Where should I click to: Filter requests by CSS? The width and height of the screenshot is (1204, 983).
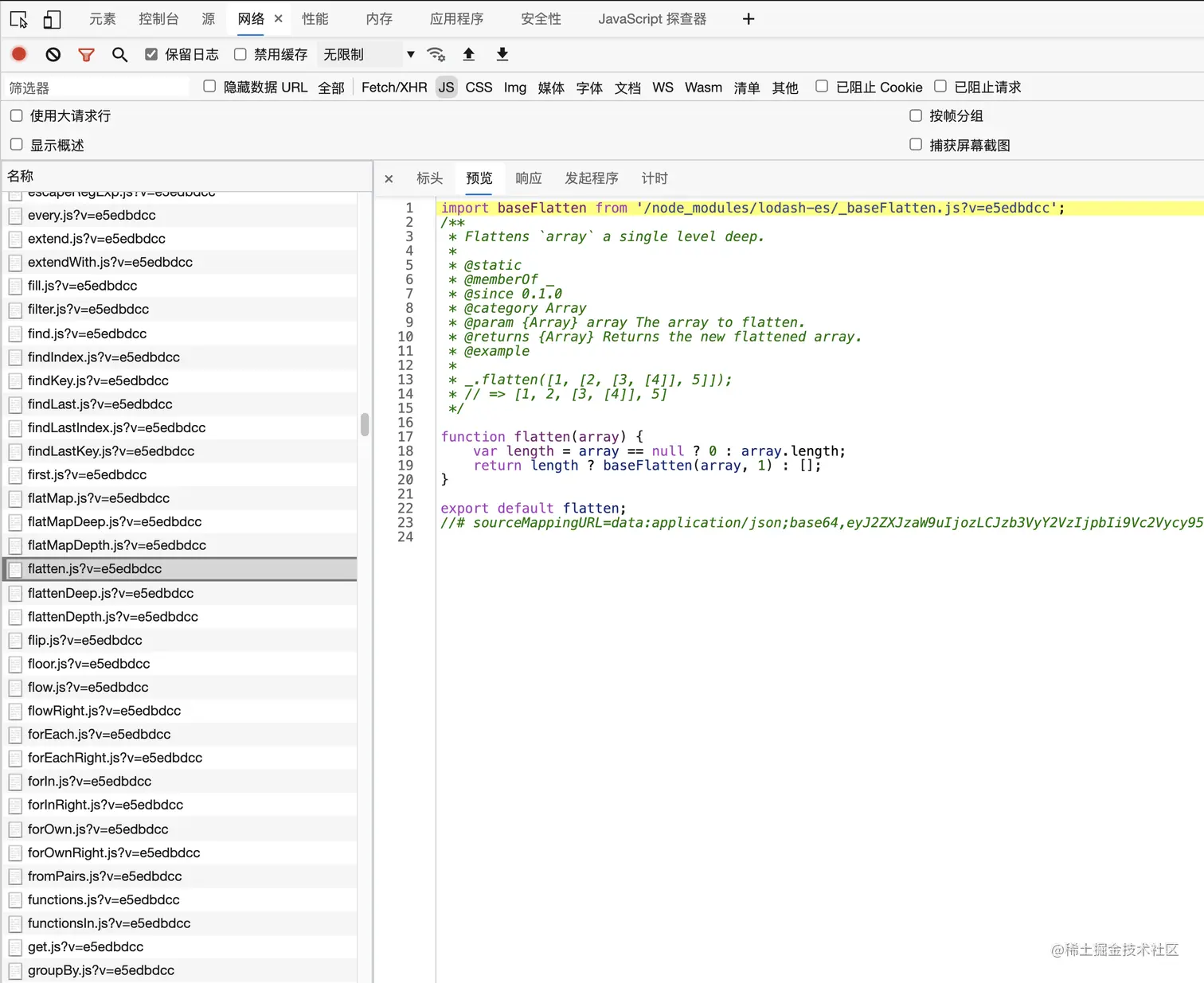pos(479,88)
